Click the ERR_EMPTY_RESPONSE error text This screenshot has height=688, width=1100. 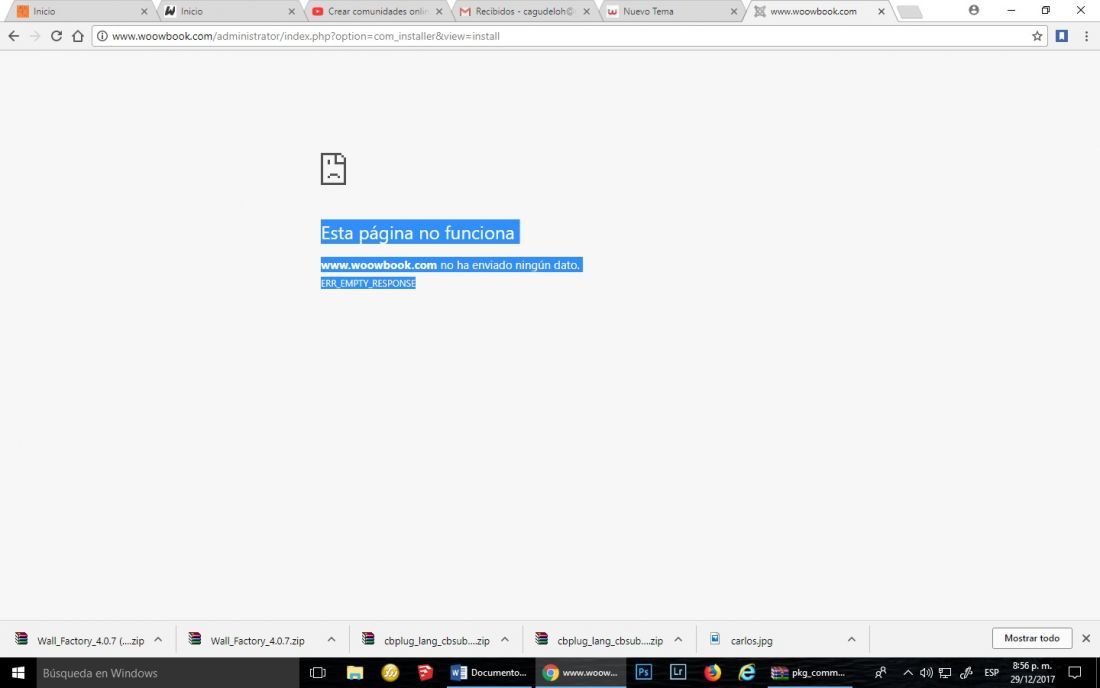(x=368, y=283)
